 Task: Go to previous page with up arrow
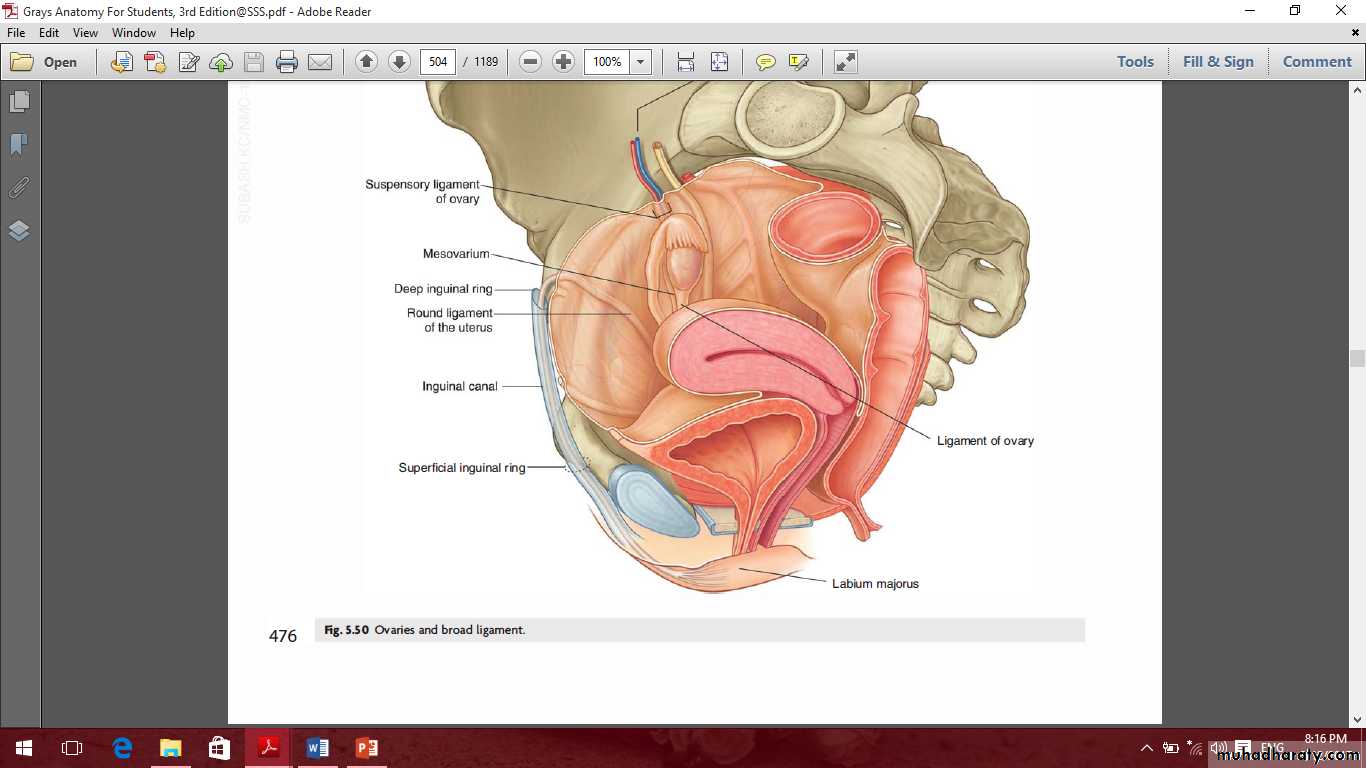[x=366, y=62]
